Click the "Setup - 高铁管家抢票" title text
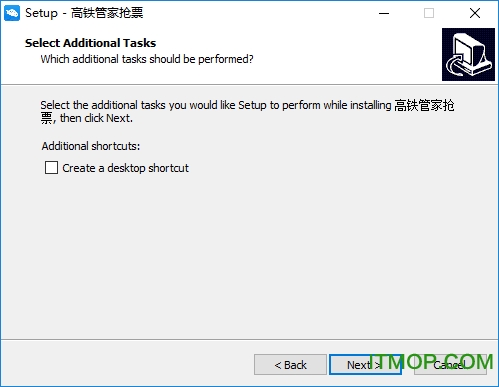The width and height of the screenshot is (499, 387). point(84,13)
